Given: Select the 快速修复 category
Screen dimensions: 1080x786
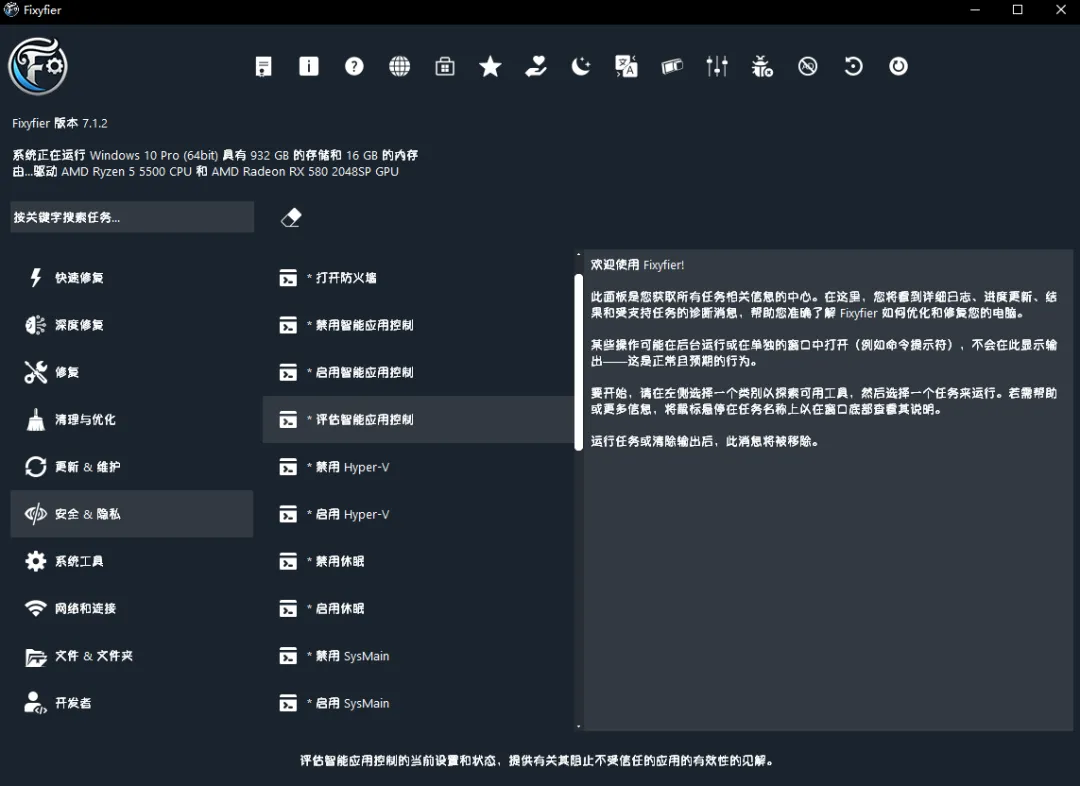Looking at the screenshot, I should pyautogui.click(x=132, y=278).
